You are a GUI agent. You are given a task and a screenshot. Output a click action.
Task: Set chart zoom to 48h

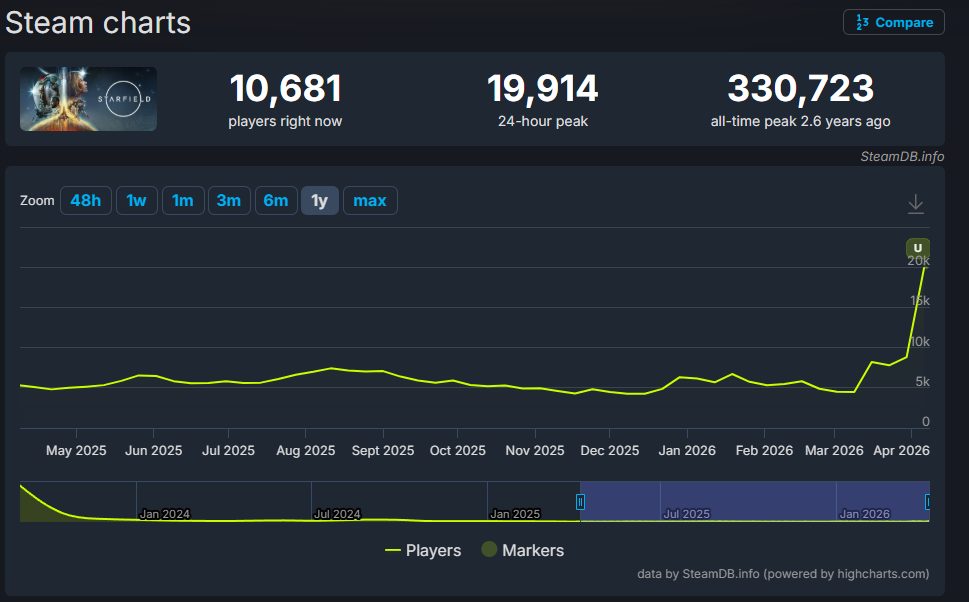point(86,200)
